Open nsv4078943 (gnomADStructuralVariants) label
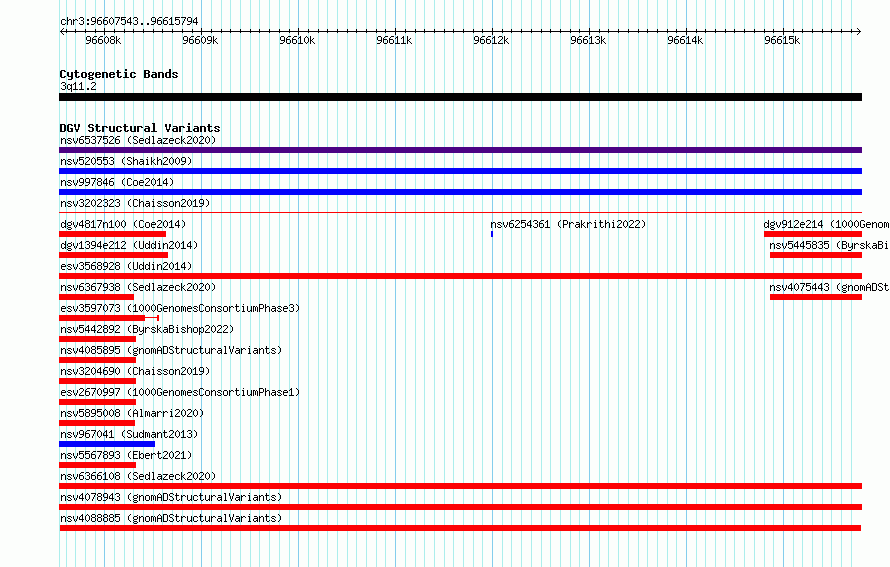This screenshot has width=890, height=567. [x=171, y=497]
